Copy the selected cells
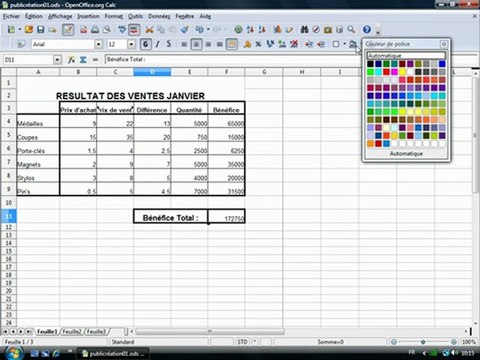Image resolution: width=480 pixels, height=360 pixels. 161,30
